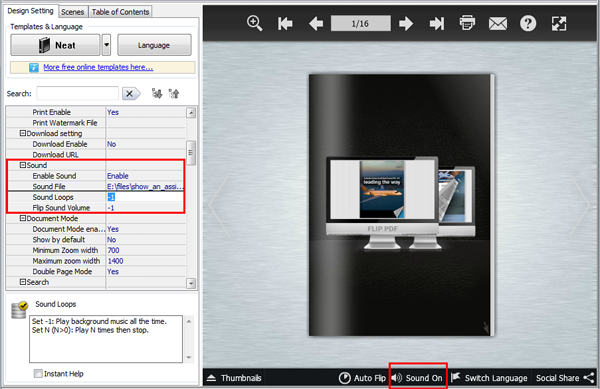Select Download URL row
The height and width of the screenshot is (389, 600).
(96, 155)
